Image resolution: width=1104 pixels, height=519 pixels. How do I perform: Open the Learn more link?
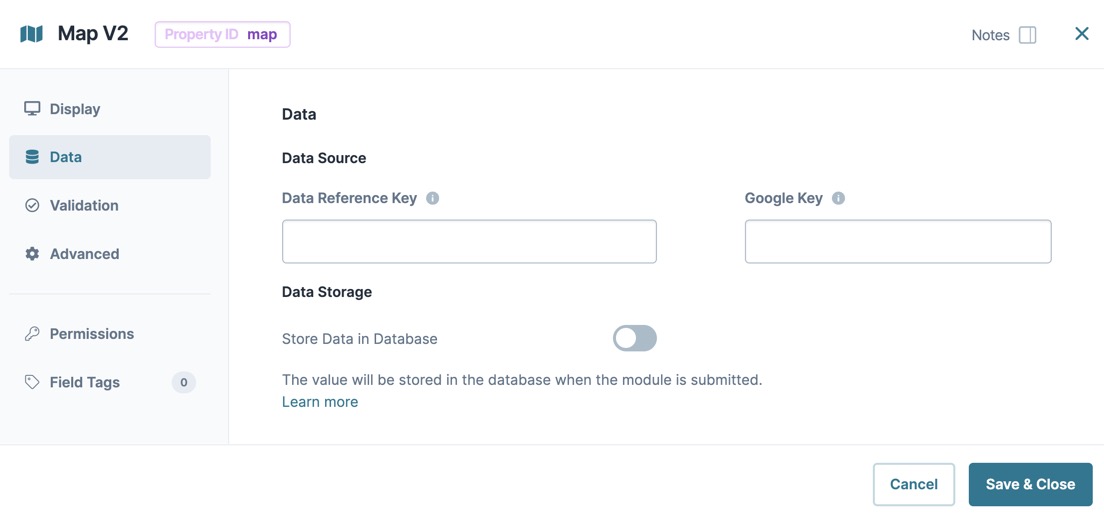320,402
